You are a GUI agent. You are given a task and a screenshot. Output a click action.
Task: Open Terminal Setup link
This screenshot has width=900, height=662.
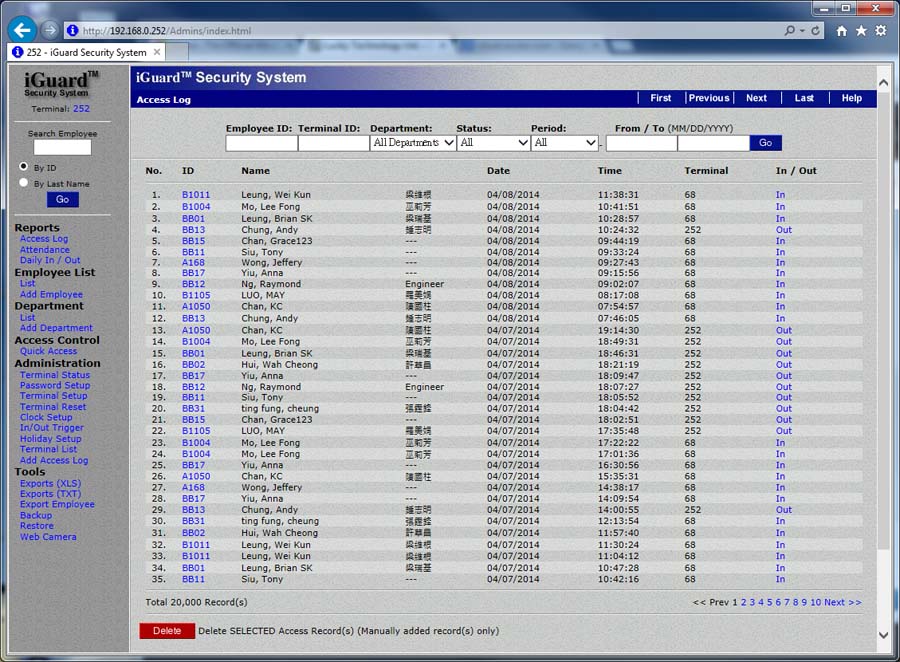[x=53, y=396]
